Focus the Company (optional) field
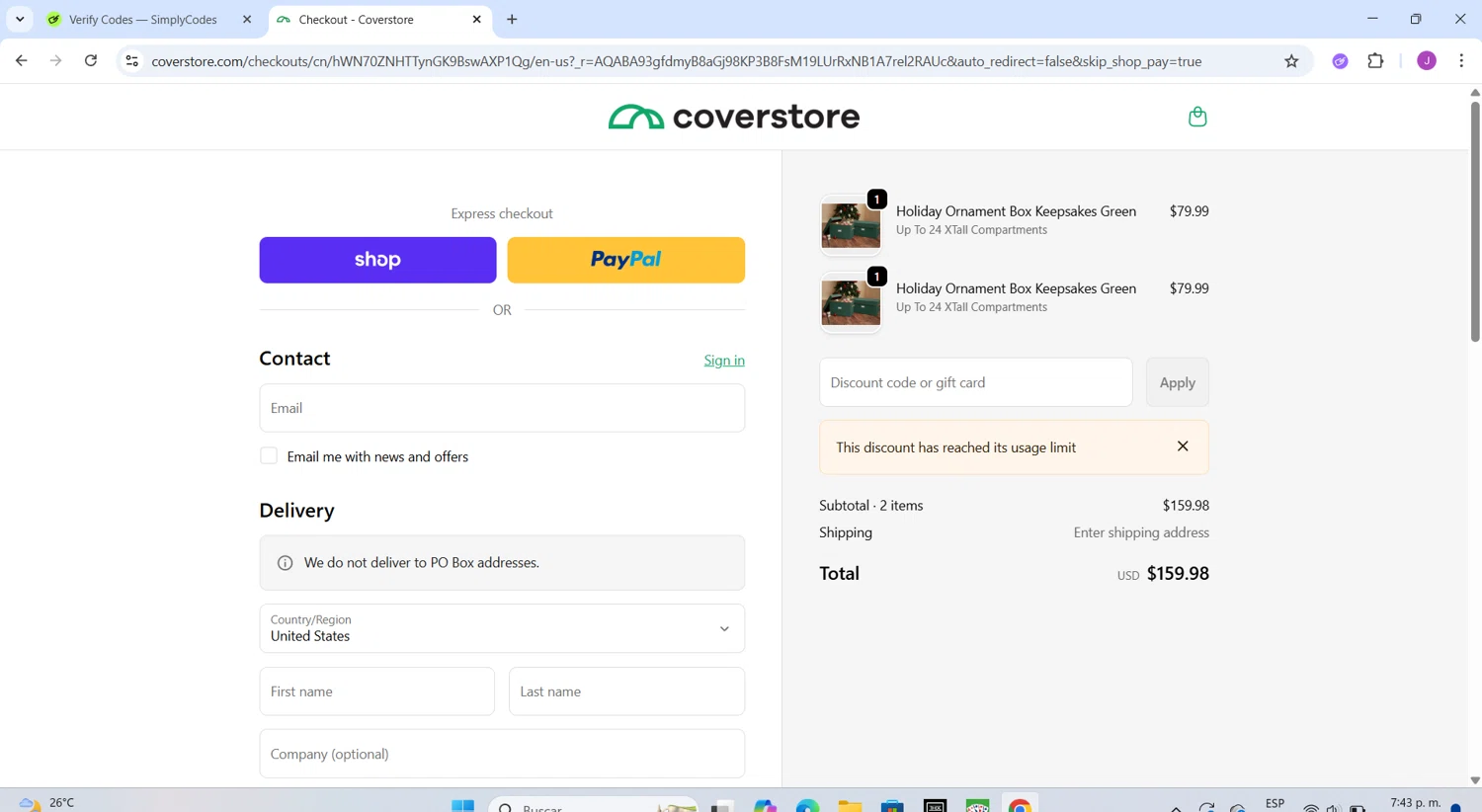1482x812 pixels. 502,754
